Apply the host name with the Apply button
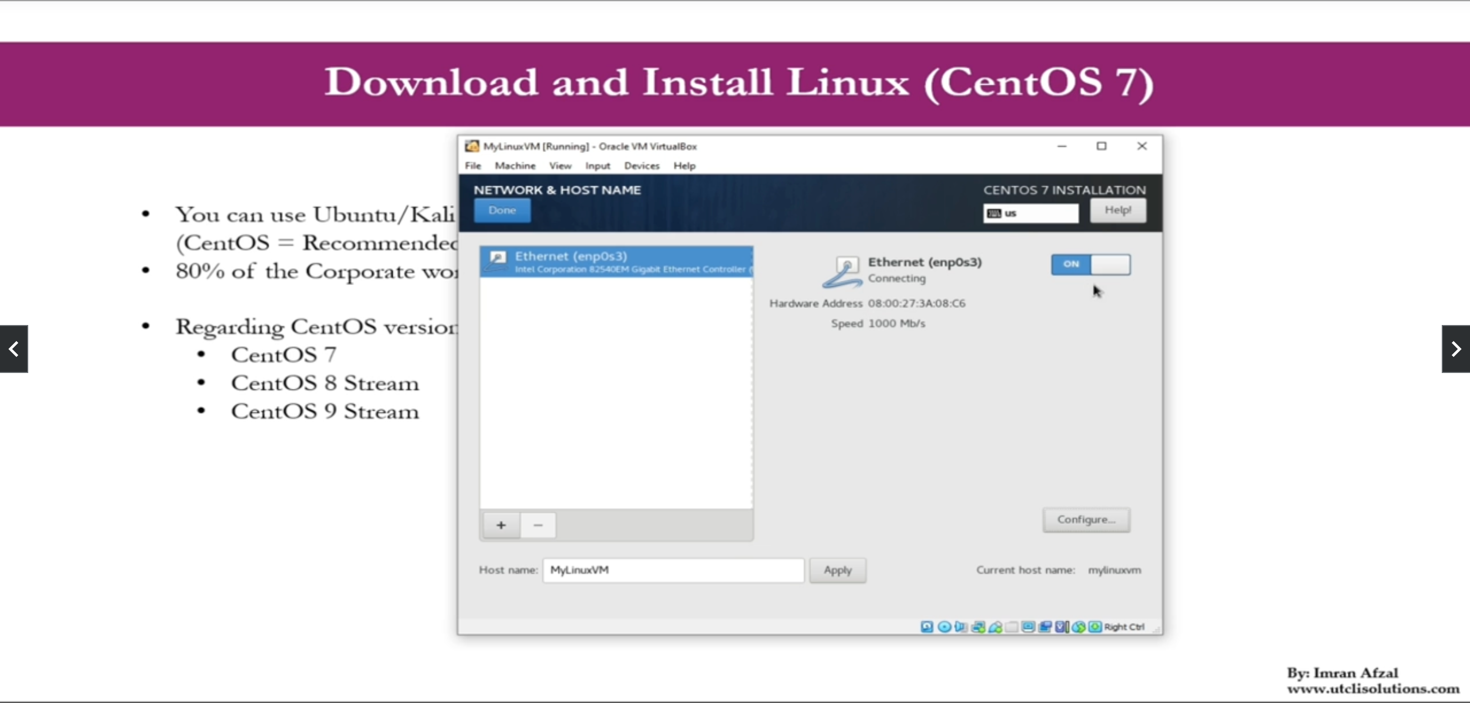This screenshot has width=1470, height=703. 838,570
